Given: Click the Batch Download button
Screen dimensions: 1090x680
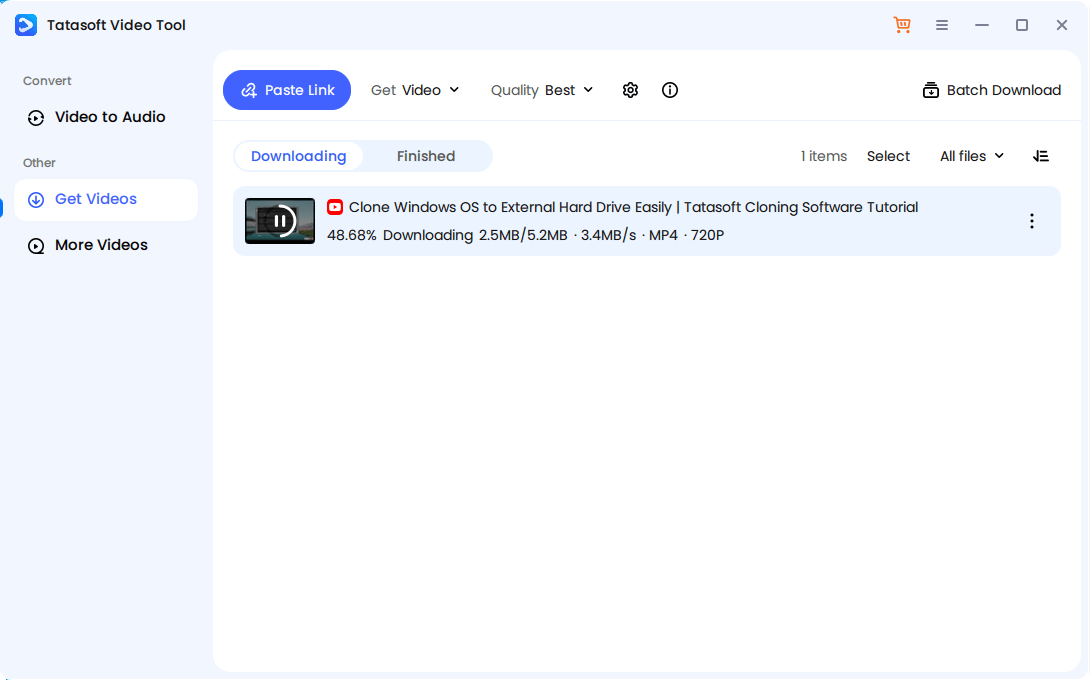Looking at the screenshot, I should (991, 90).
